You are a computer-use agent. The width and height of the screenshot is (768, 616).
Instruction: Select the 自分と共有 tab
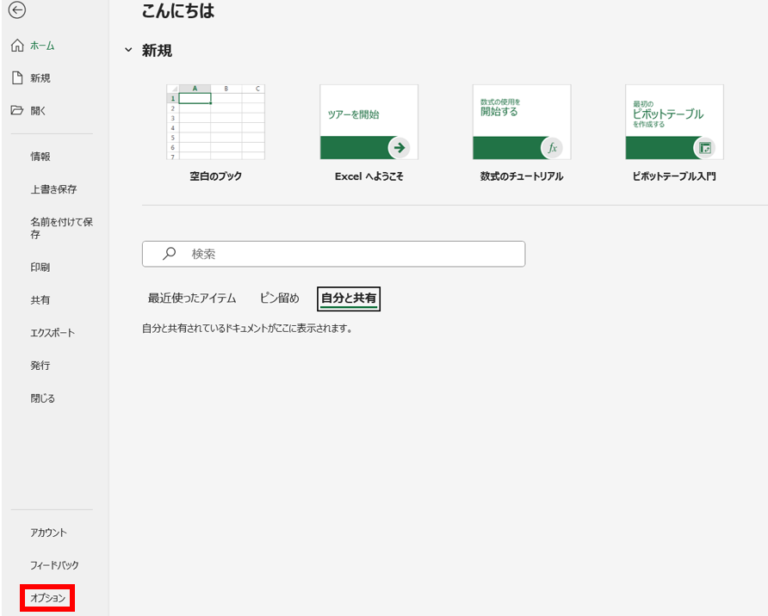click(x=348, y=298)
